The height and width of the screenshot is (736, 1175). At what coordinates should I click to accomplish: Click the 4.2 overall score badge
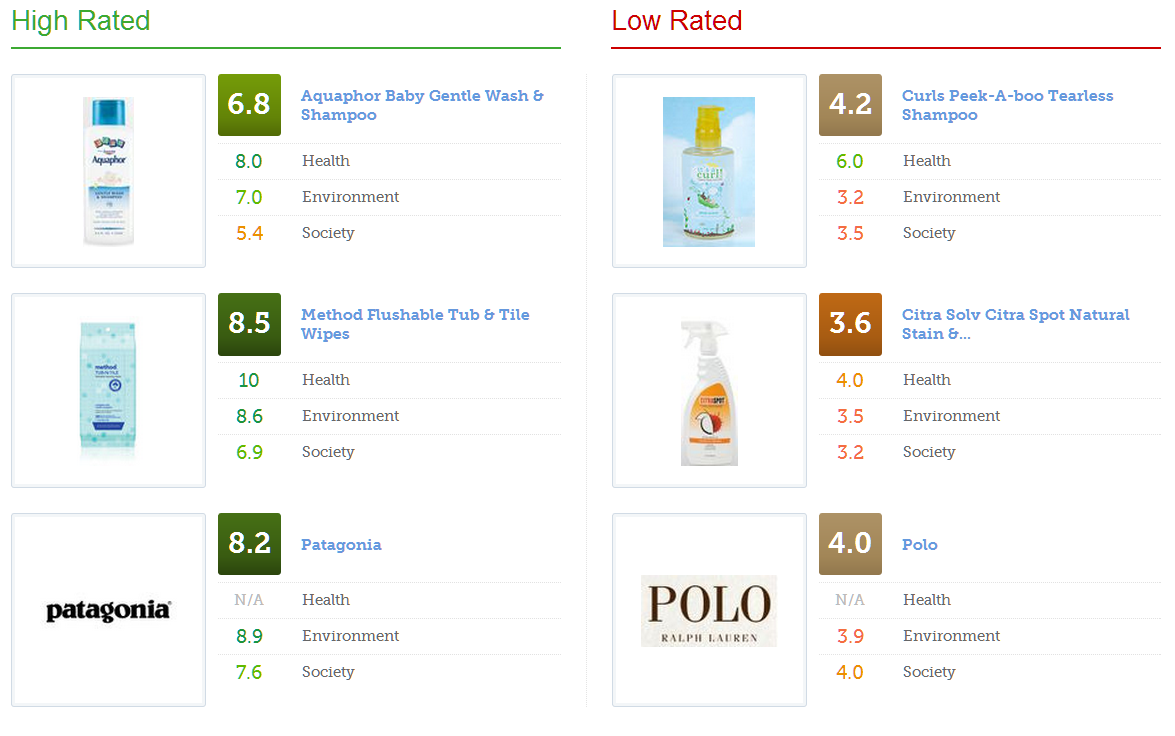pyautogui.click(x=851, y=105)
